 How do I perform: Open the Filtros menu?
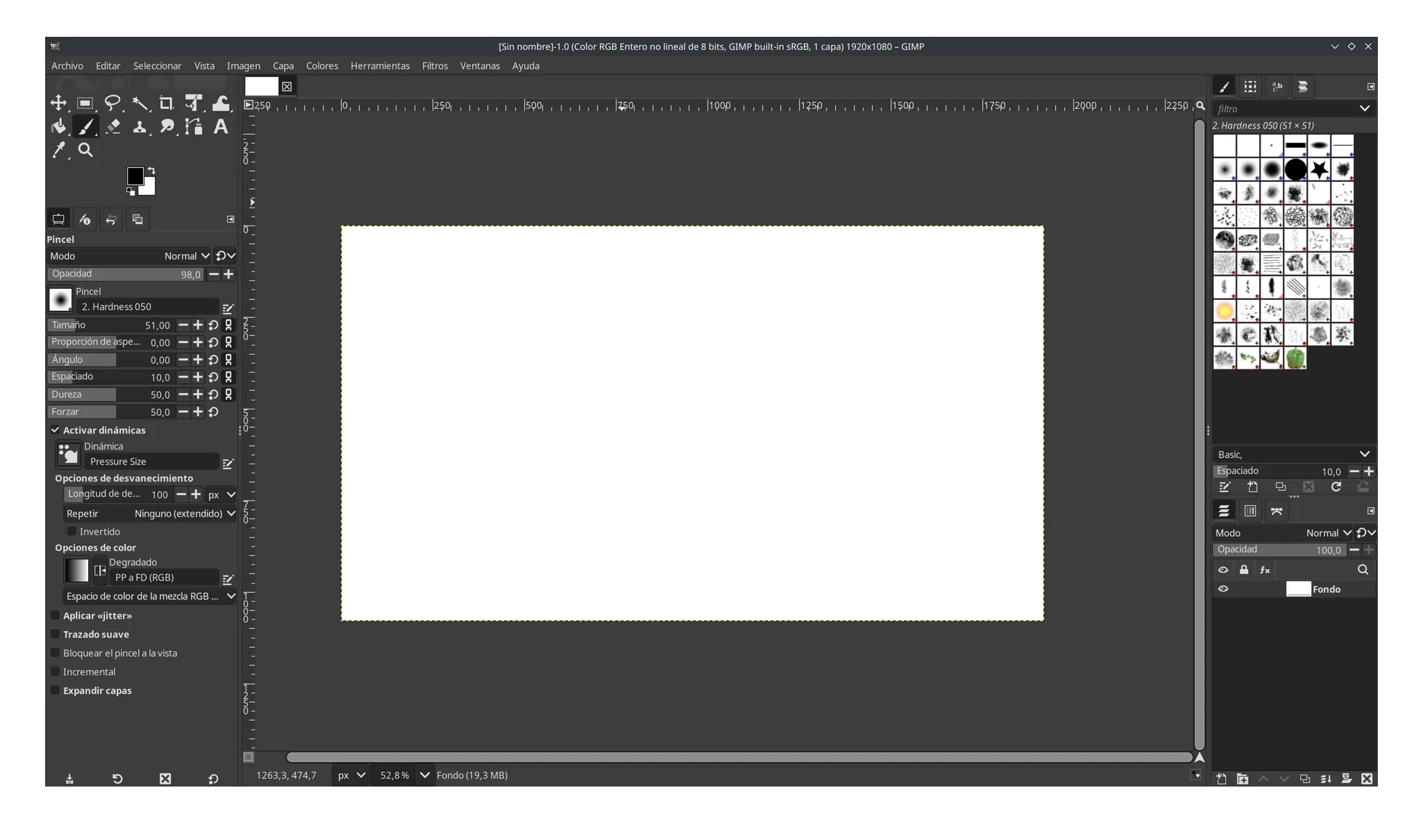tap(435, 66)
